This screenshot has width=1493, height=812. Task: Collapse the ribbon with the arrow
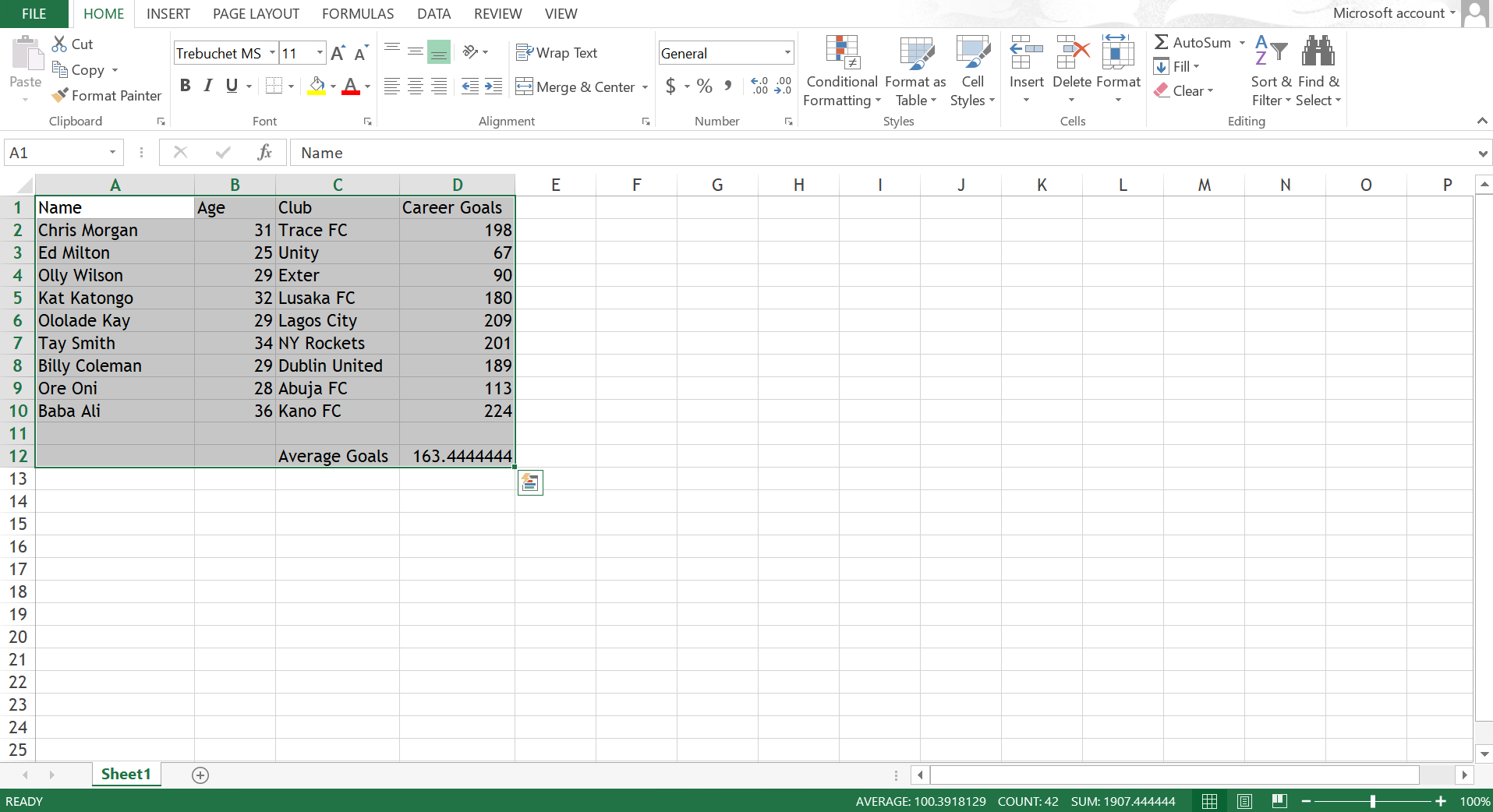tap(1482, 121)
